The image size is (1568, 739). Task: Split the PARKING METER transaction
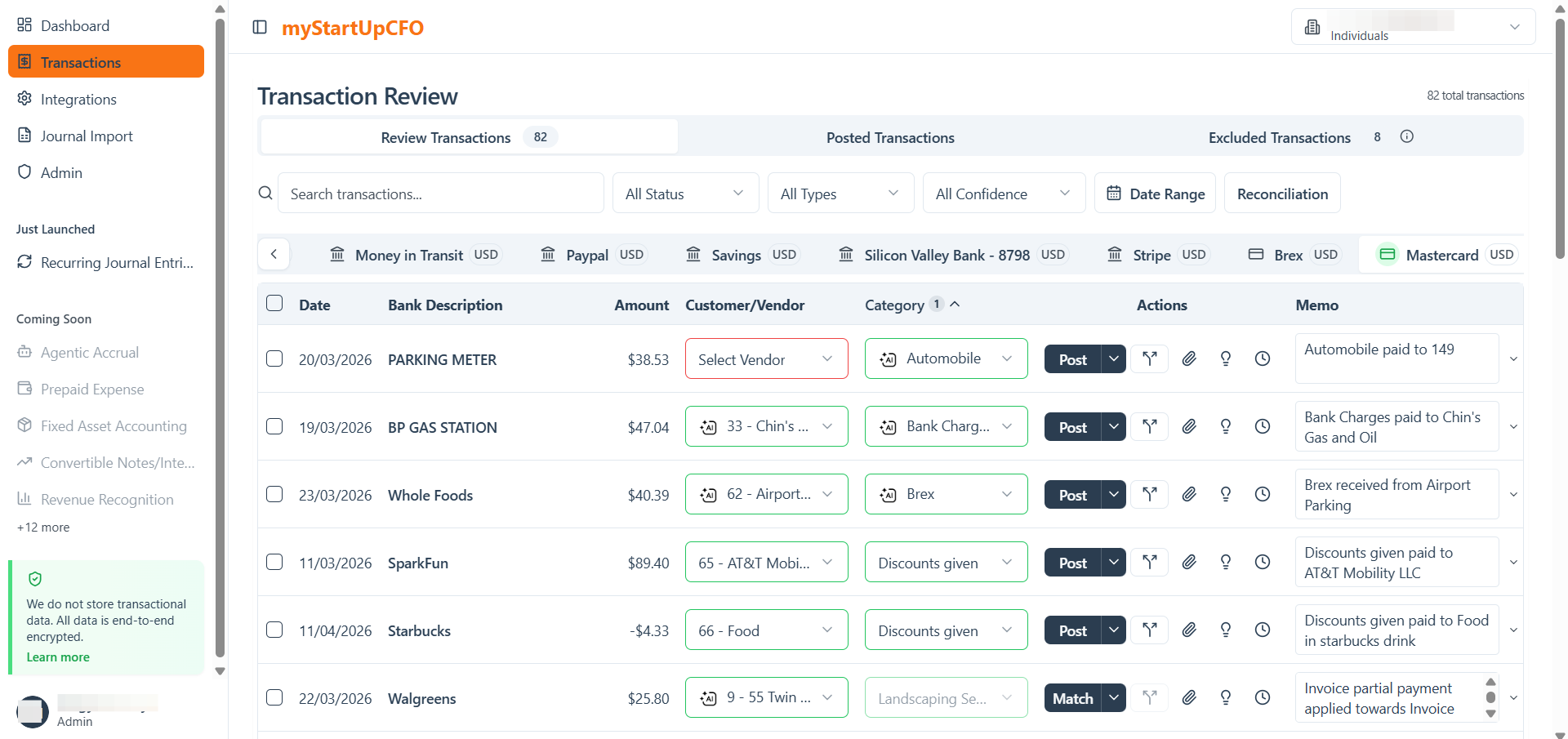tap(1150, 358)
